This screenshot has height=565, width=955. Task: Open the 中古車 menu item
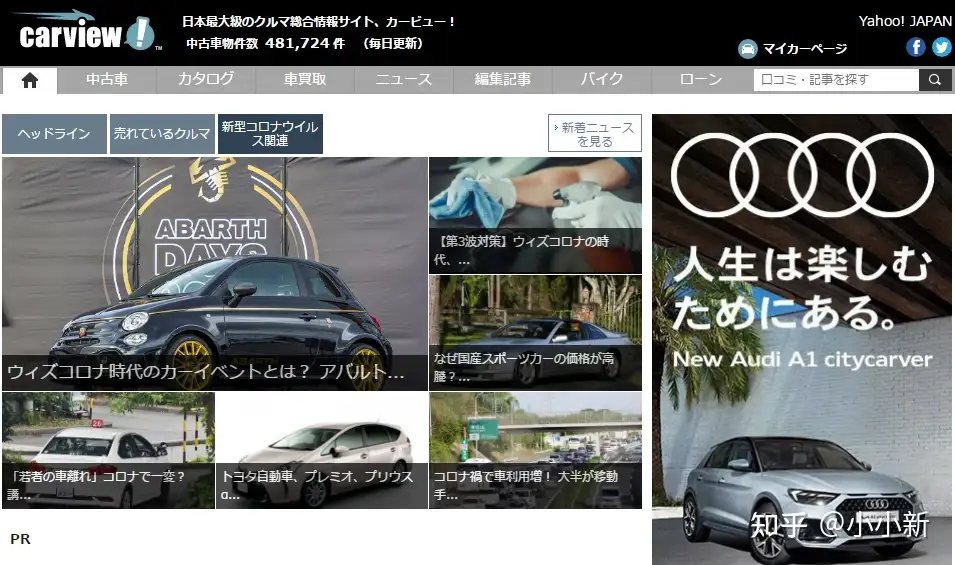pyautogui.click(x=105, y=80)
